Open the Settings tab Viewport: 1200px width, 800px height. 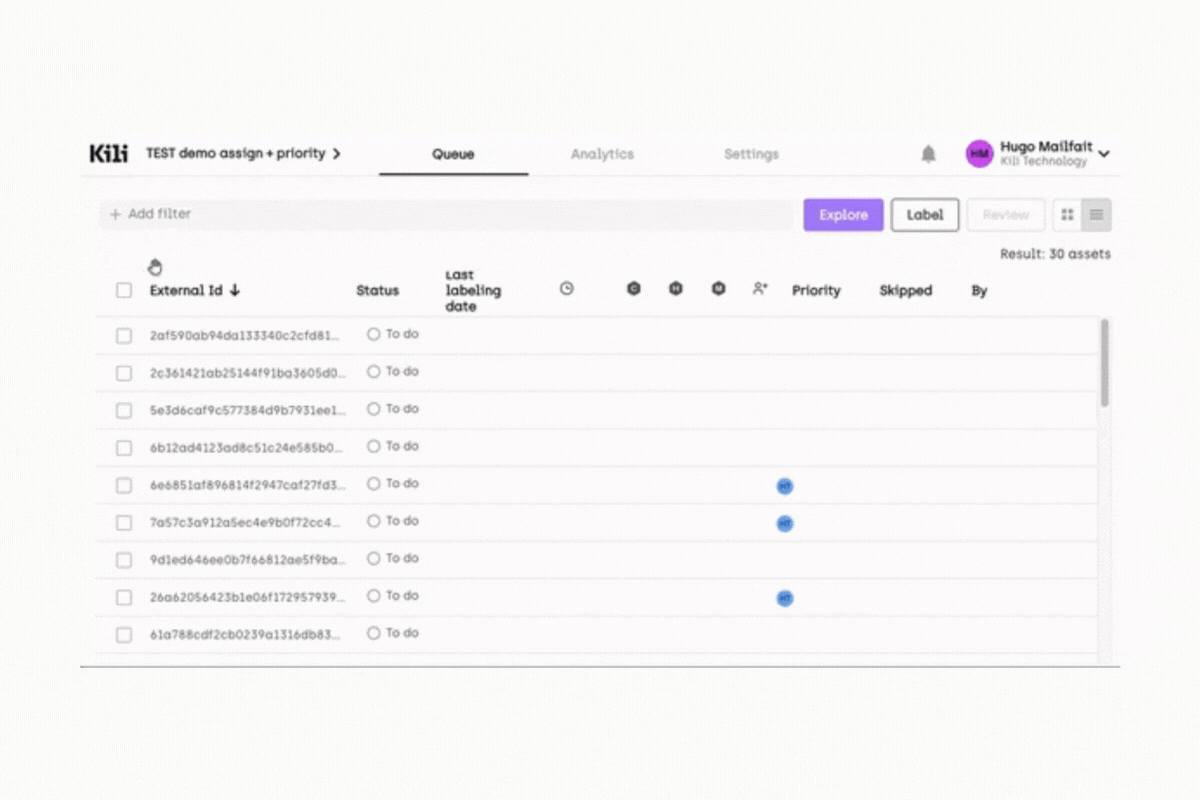tap(751, 154)
